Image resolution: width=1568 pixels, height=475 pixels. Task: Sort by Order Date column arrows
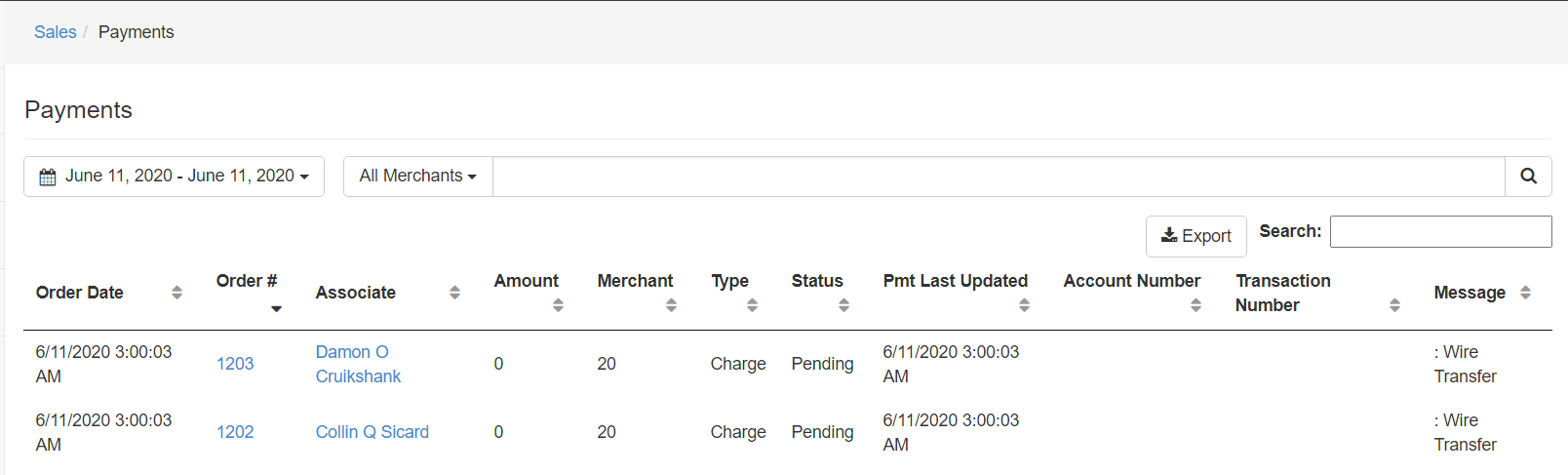tap(176, 293)
